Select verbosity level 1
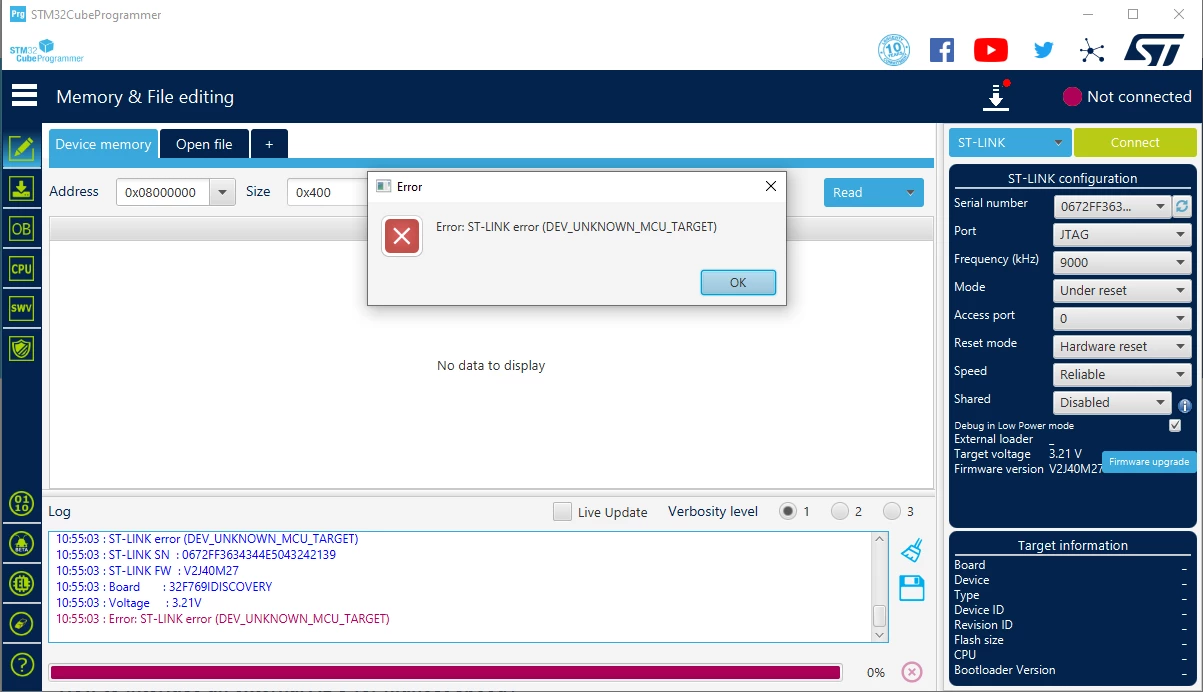Viewport: 1203px width, 692px height. click(788, 511)
